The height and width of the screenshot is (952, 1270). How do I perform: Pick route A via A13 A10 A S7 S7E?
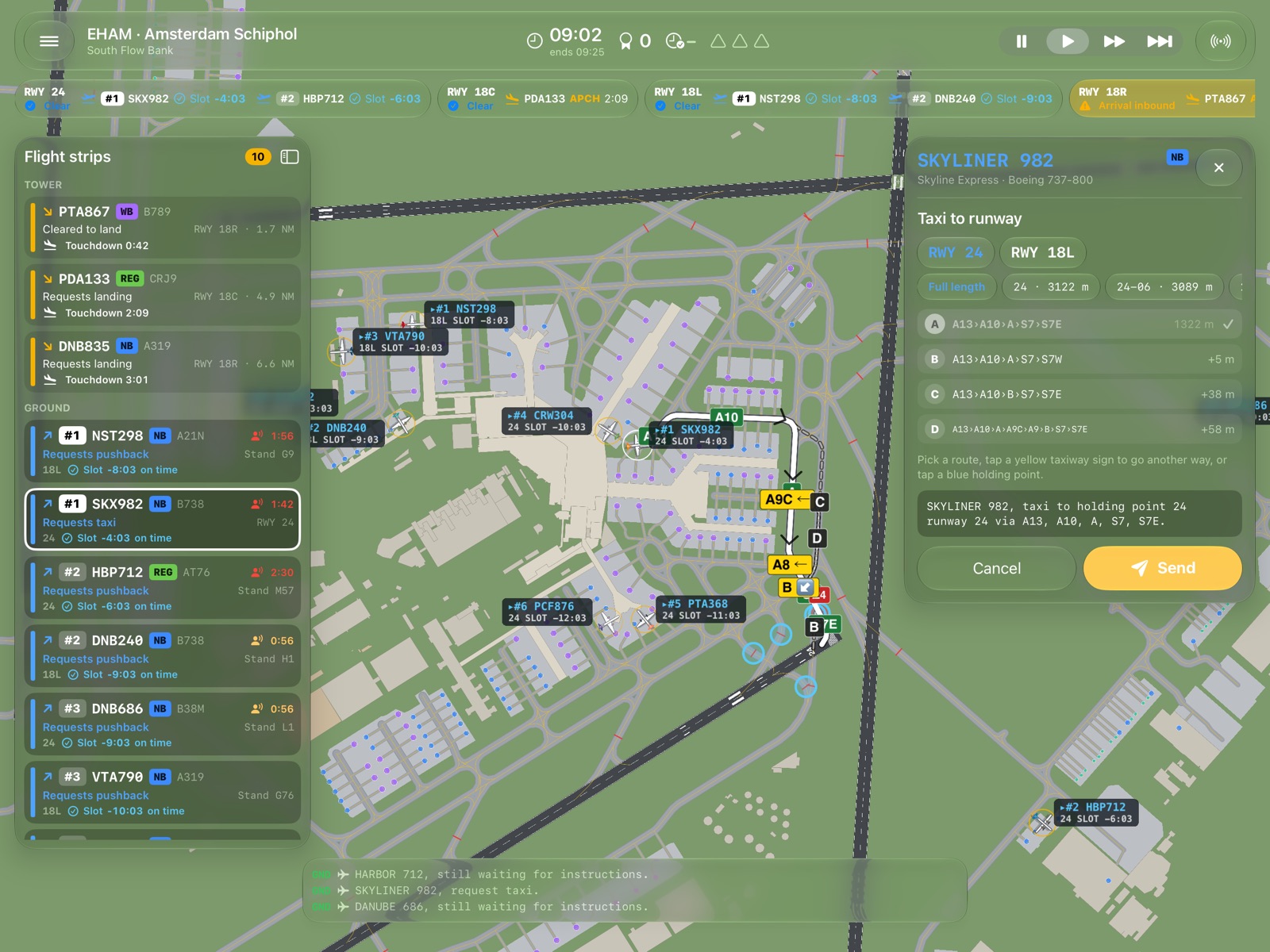tap(1079, 324)
